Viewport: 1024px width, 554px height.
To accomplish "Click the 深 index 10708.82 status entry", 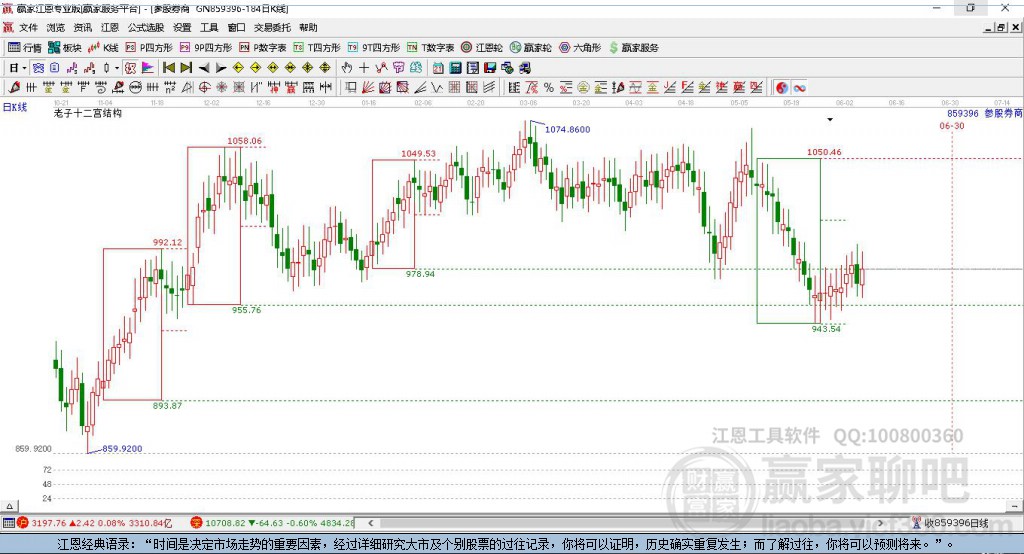I will (272, 523).
